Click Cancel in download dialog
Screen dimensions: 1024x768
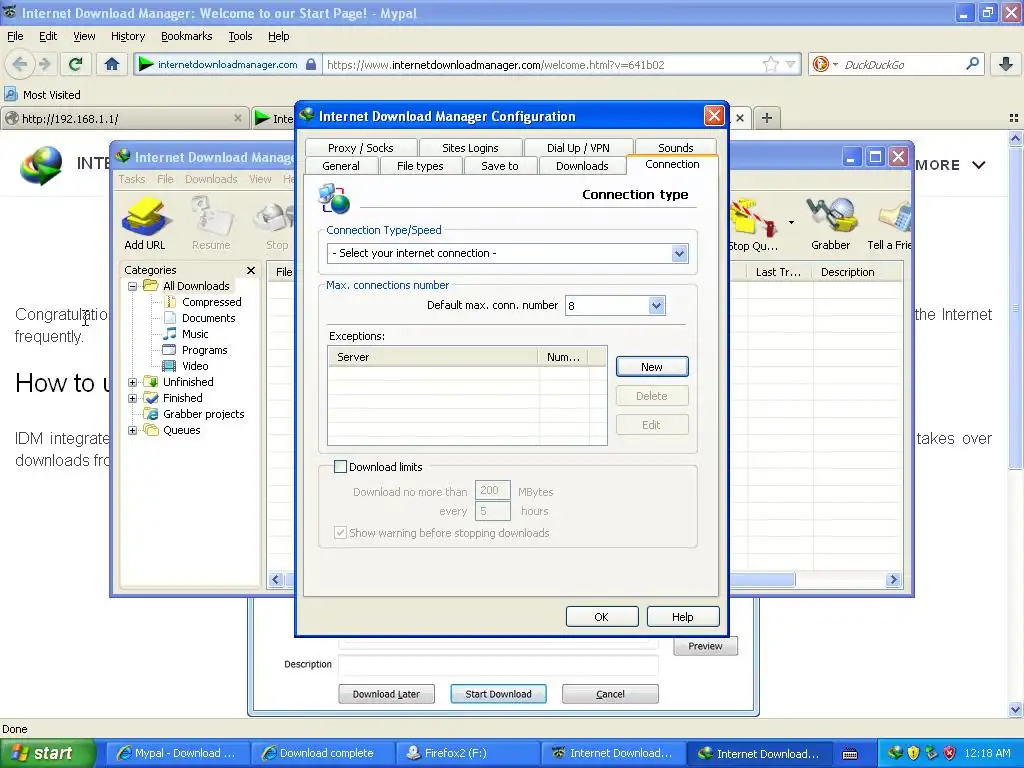(610, 694)
